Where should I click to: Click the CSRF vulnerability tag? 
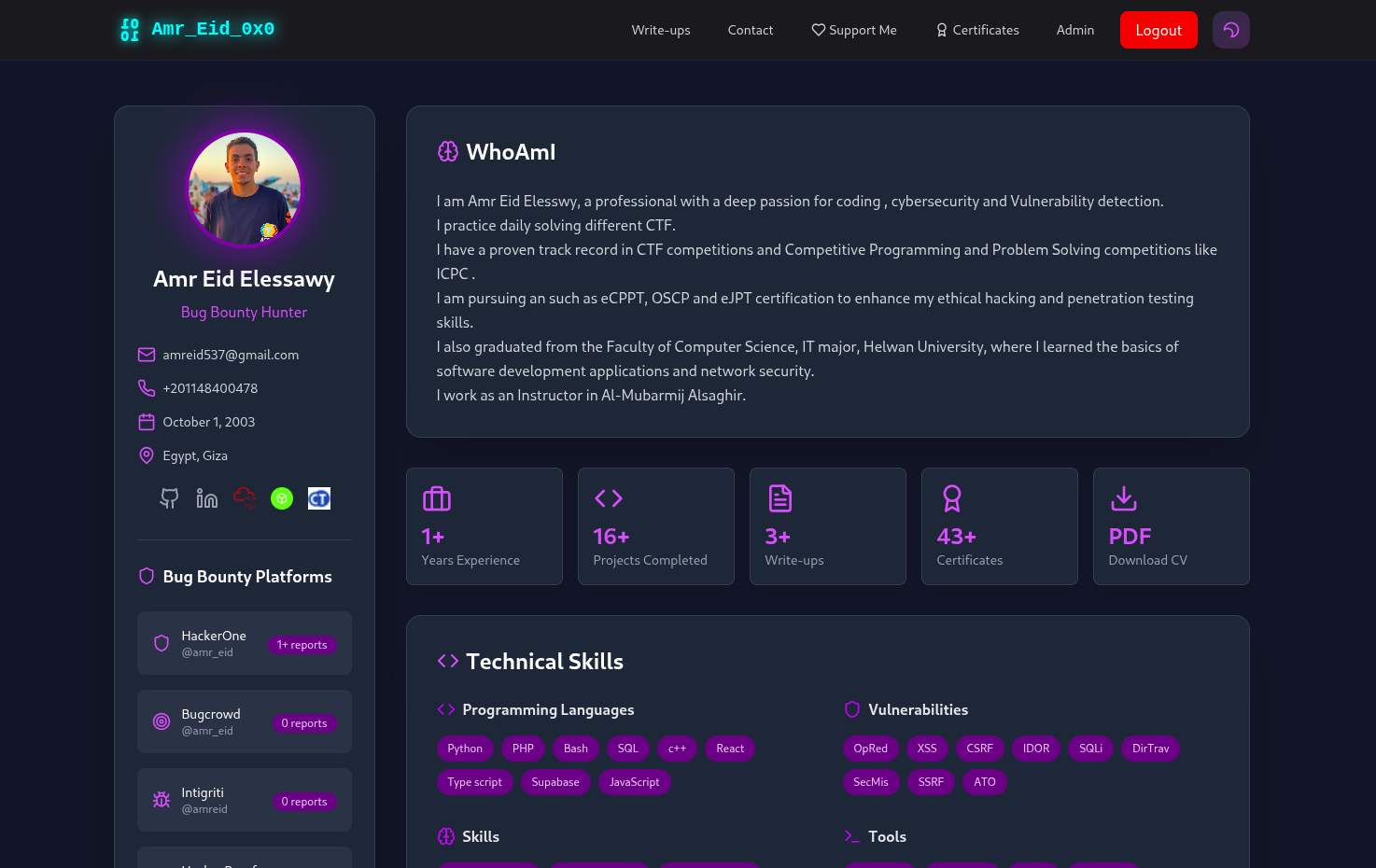coord(980,749)
